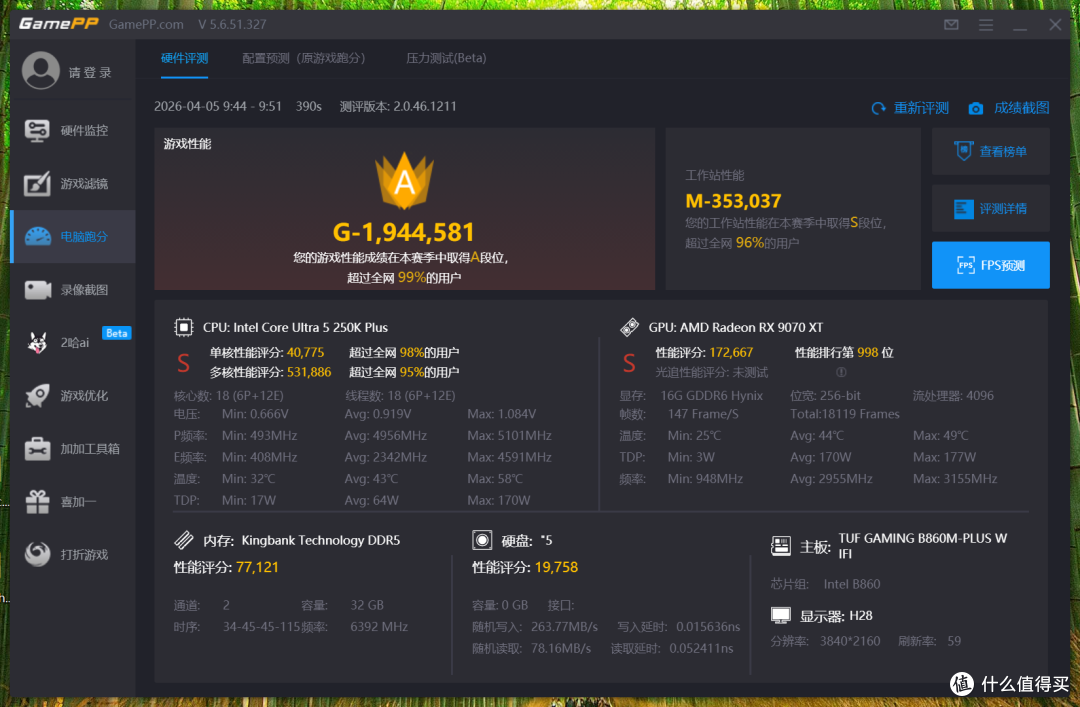This screenshot has height=707, width=1080.
Task: Click 性能排行第 998 位 ranking text
Action: coord(844,353)
